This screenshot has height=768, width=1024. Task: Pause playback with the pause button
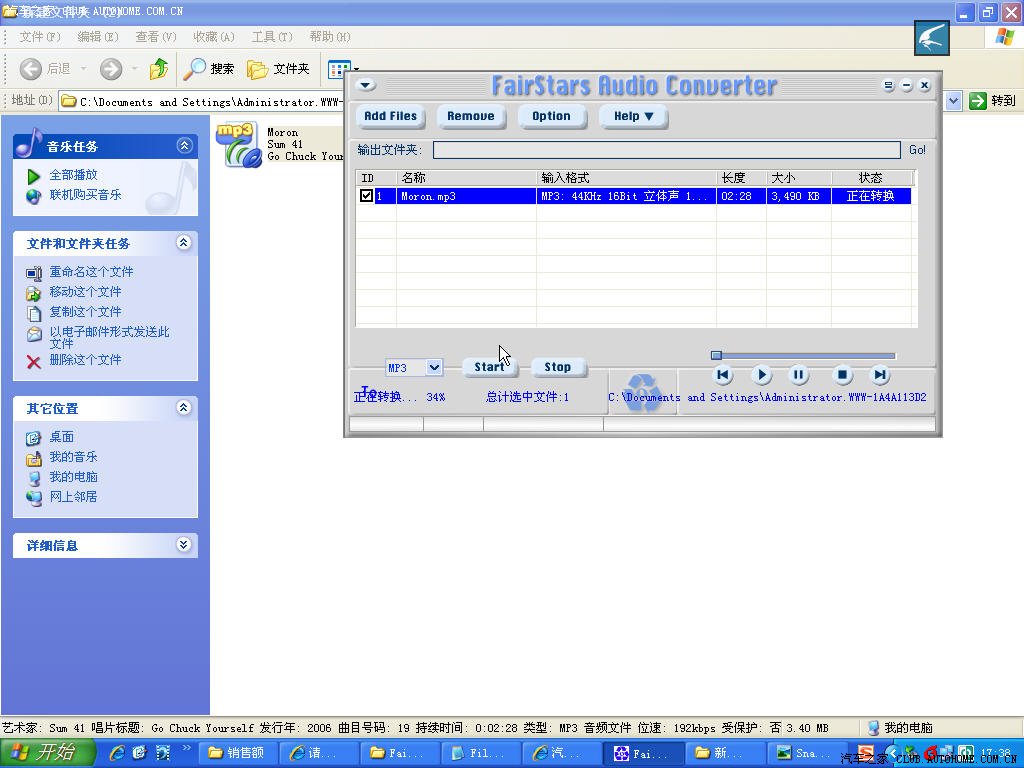[x=799, y=375]
